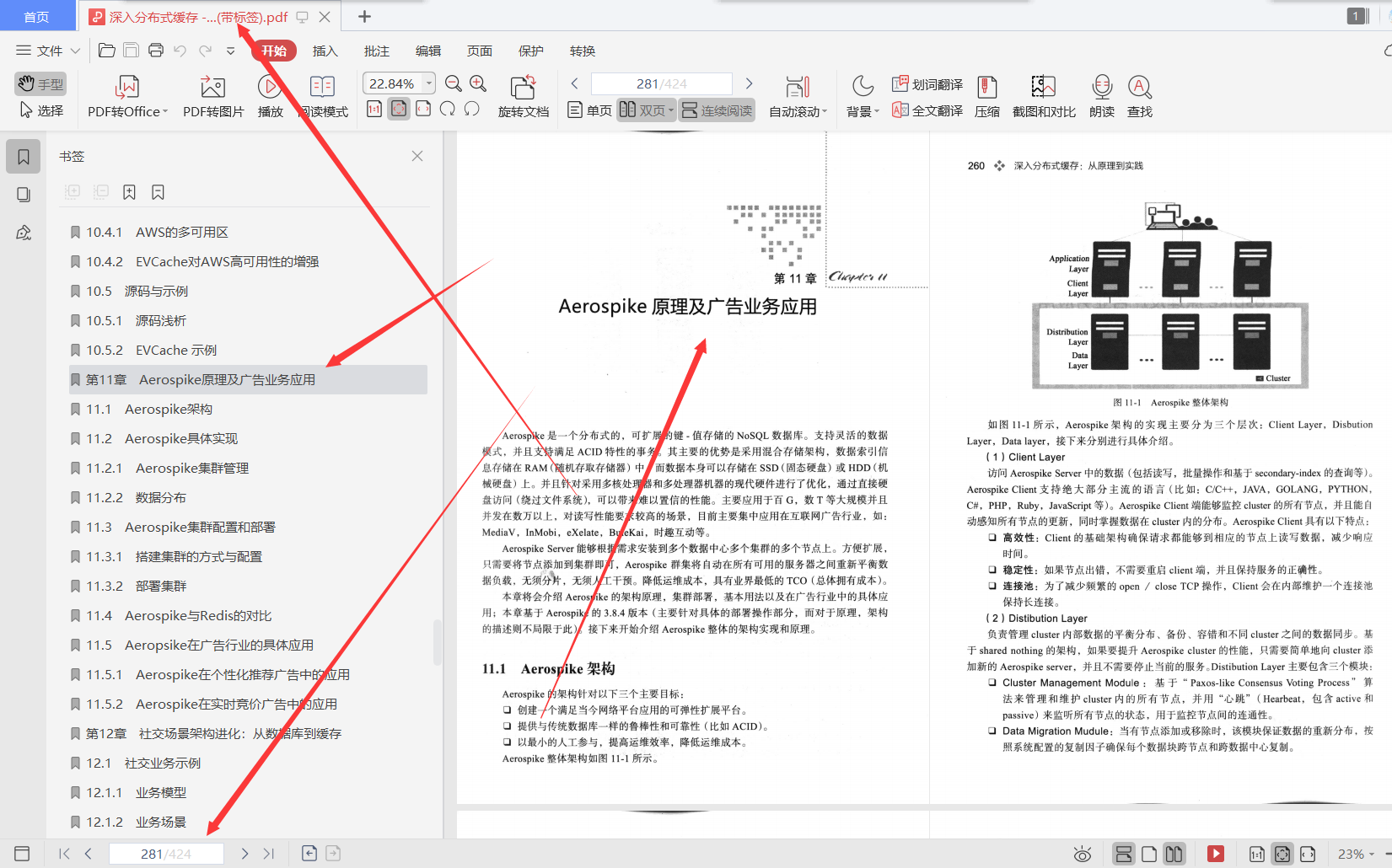Screen dimensions: 1392x868
Task: Switch to 阅读模式 reading mode
Action: tap(323, 97)
